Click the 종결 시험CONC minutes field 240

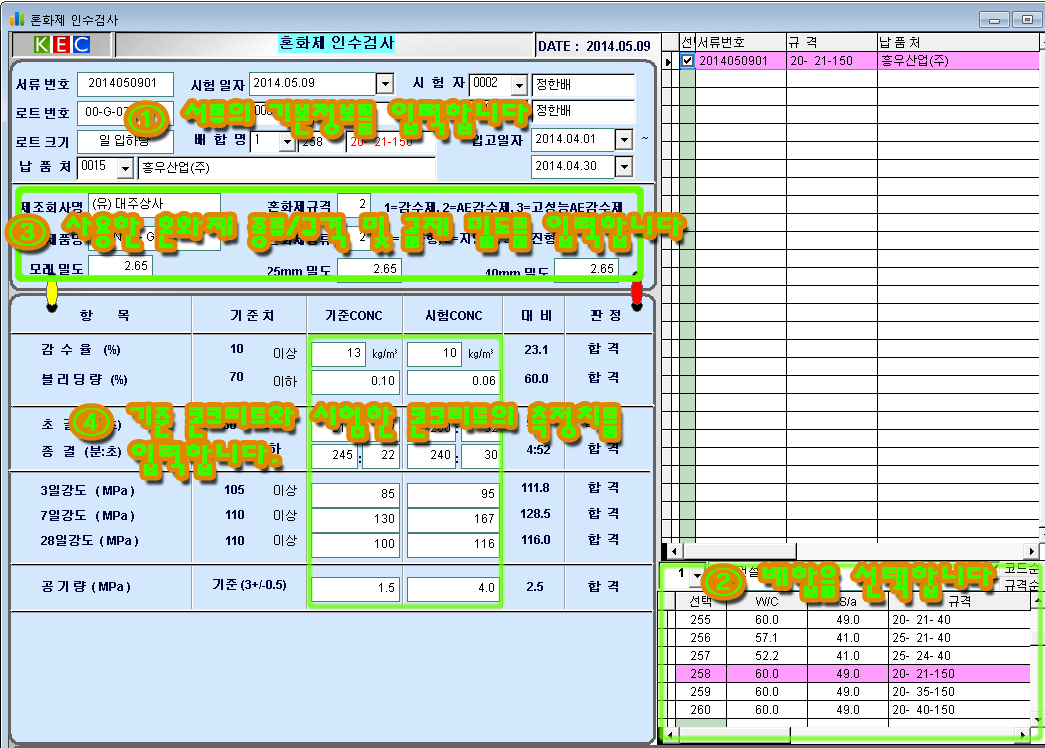[432, 455]
